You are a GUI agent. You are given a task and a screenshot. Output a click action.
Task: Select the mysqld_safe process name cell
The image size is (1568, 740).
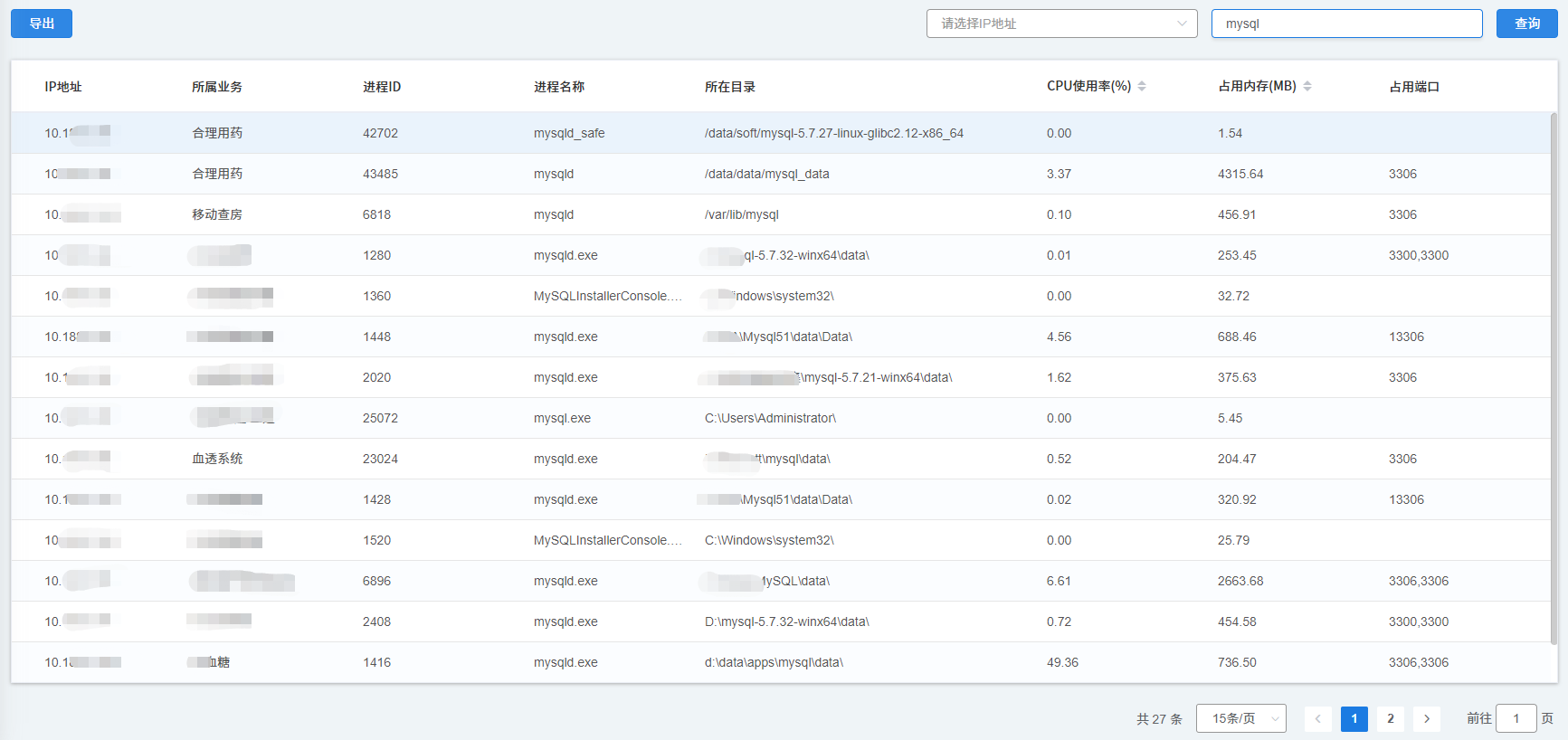(569, 133)
